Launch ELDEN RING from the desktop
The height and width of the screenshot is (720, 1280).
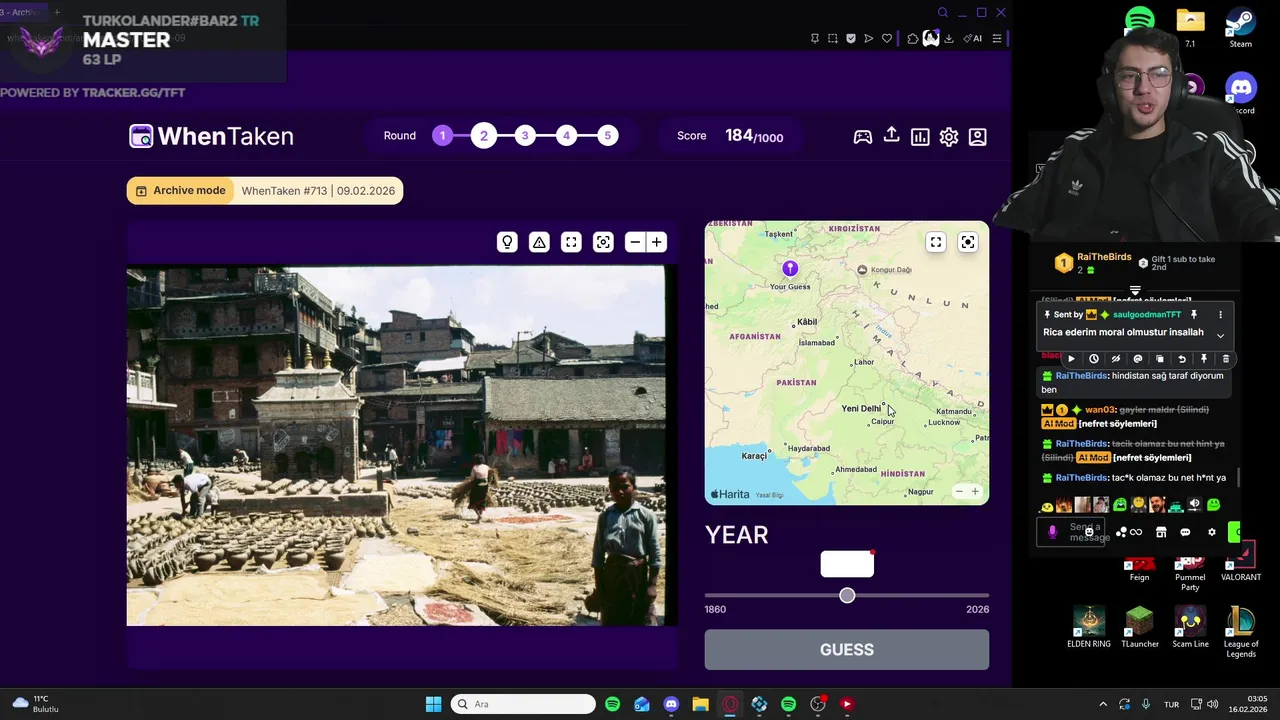coord(1089,627)
